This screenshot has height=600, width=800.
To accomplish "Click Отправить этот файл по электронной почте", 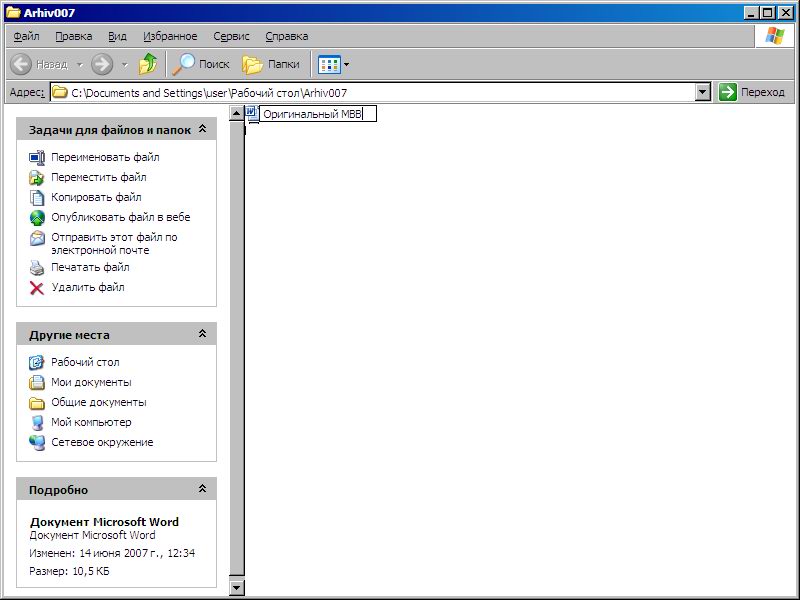I will click(x=114, y=243).
